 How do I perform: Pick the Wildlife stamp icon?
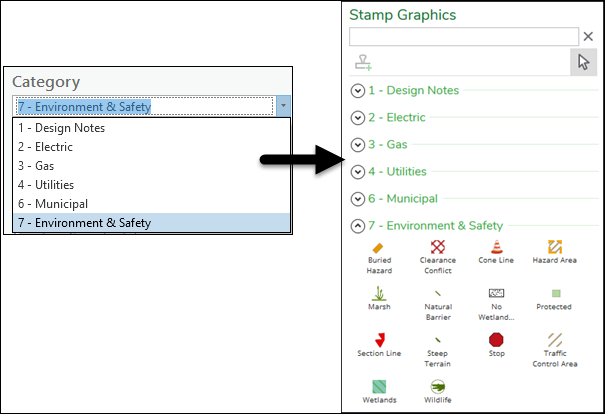(438, 392)
